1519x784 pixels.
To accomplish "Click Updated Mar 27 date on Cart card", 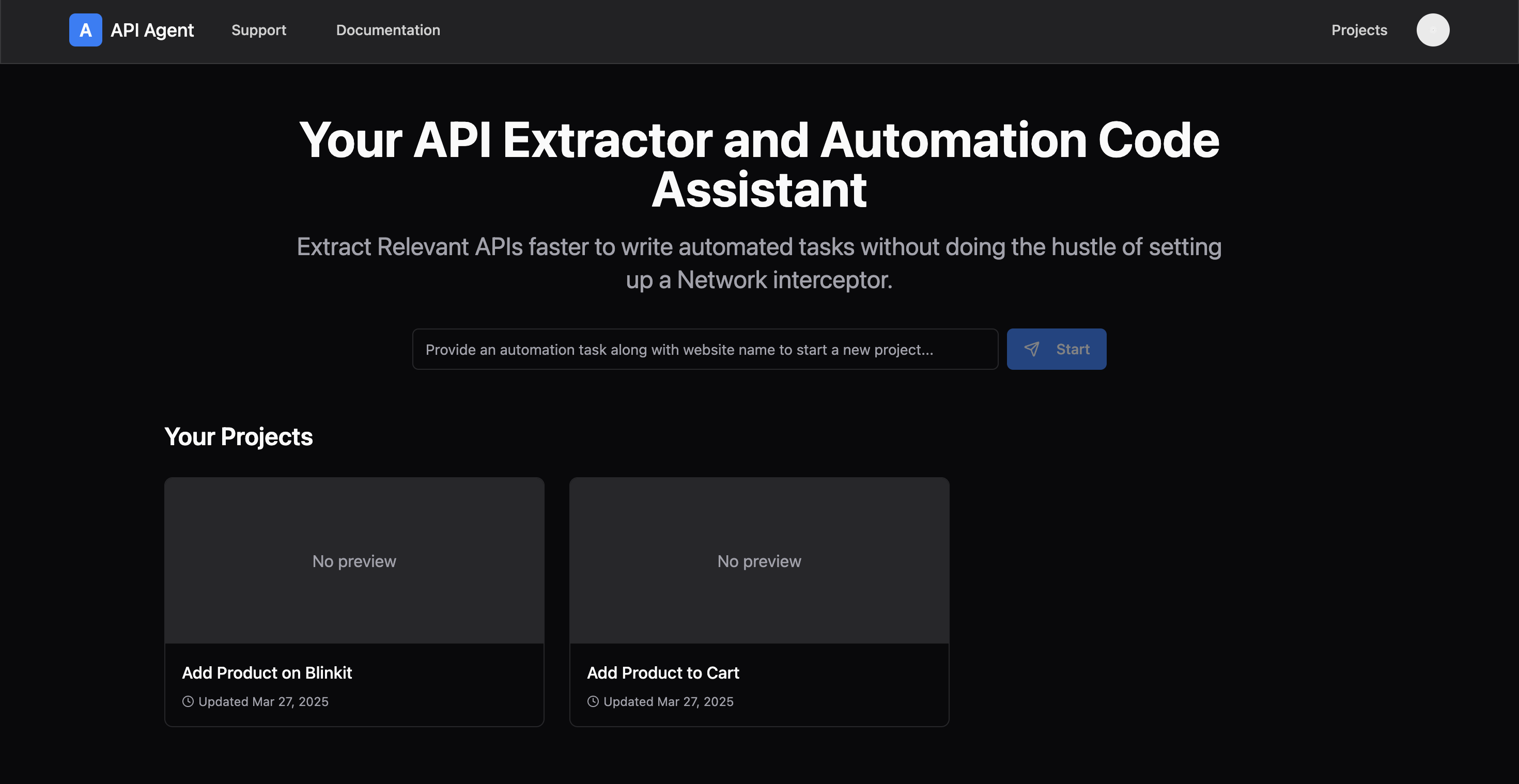I will (668, 701).
